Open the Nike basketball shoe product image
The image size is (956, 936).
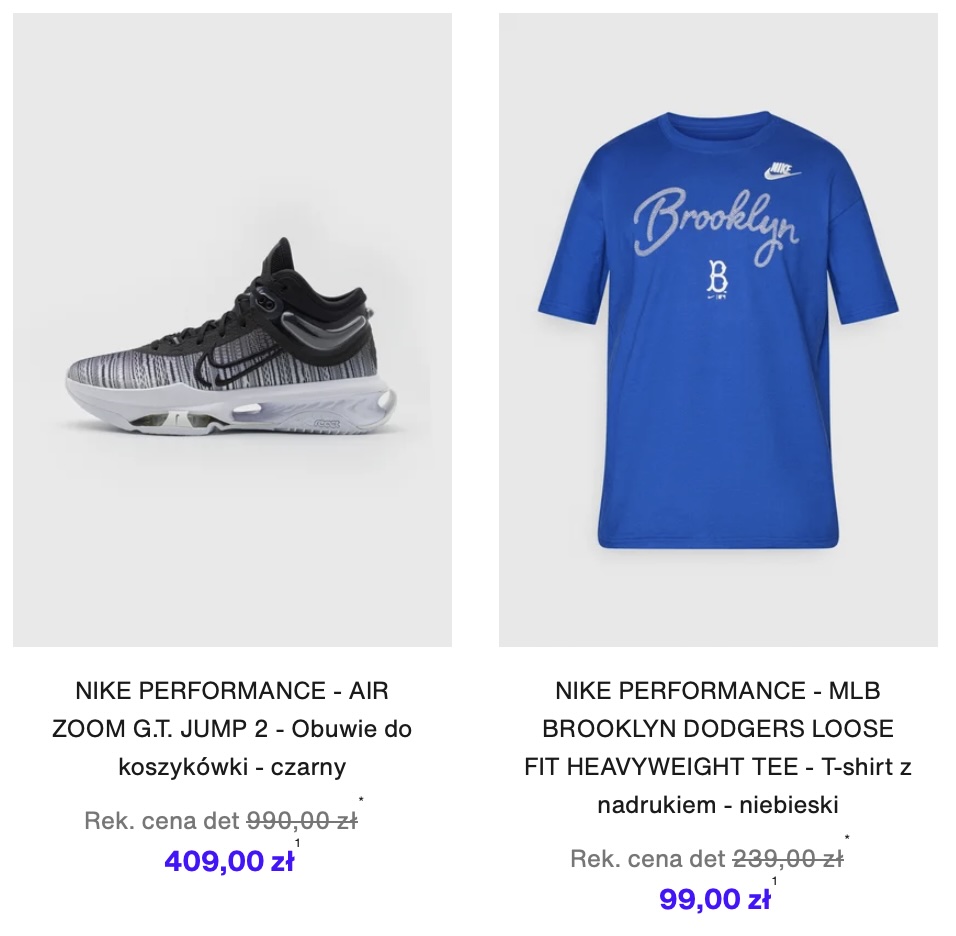[x=232, y=330]
